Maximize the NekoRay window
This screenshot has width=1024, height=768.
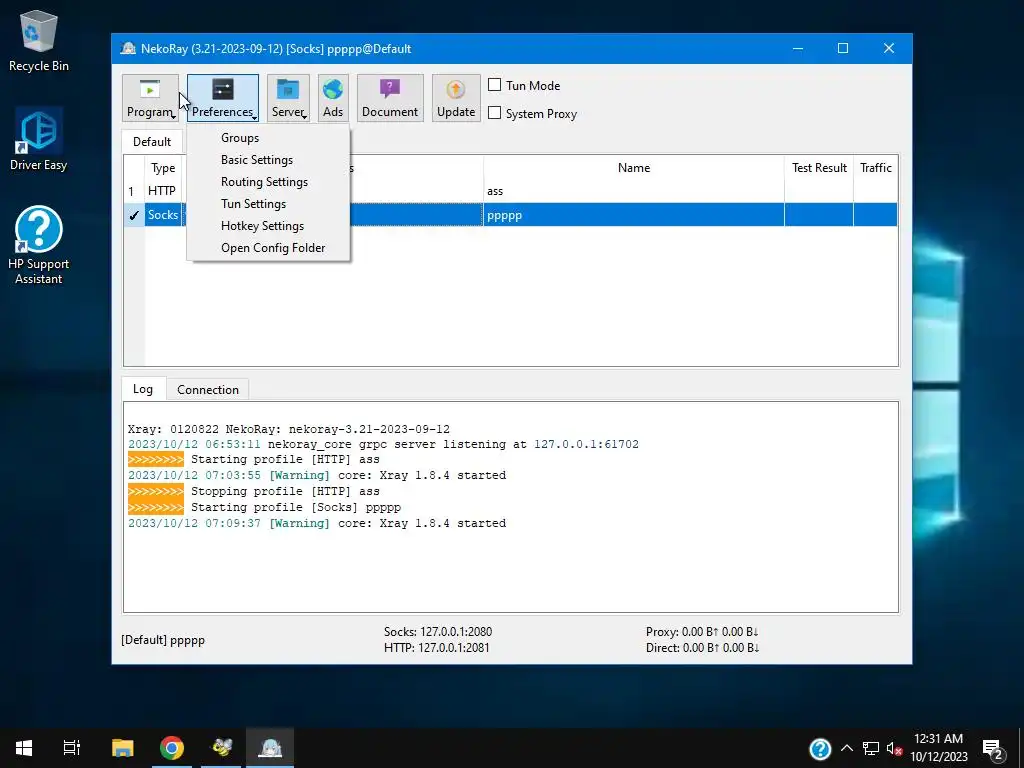pos(842,48)
